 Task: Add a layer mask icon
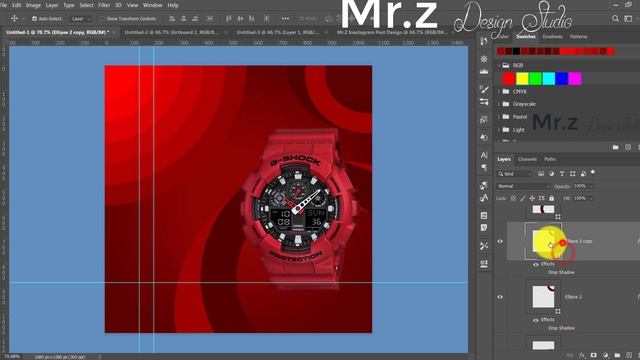tap(593, 356)
